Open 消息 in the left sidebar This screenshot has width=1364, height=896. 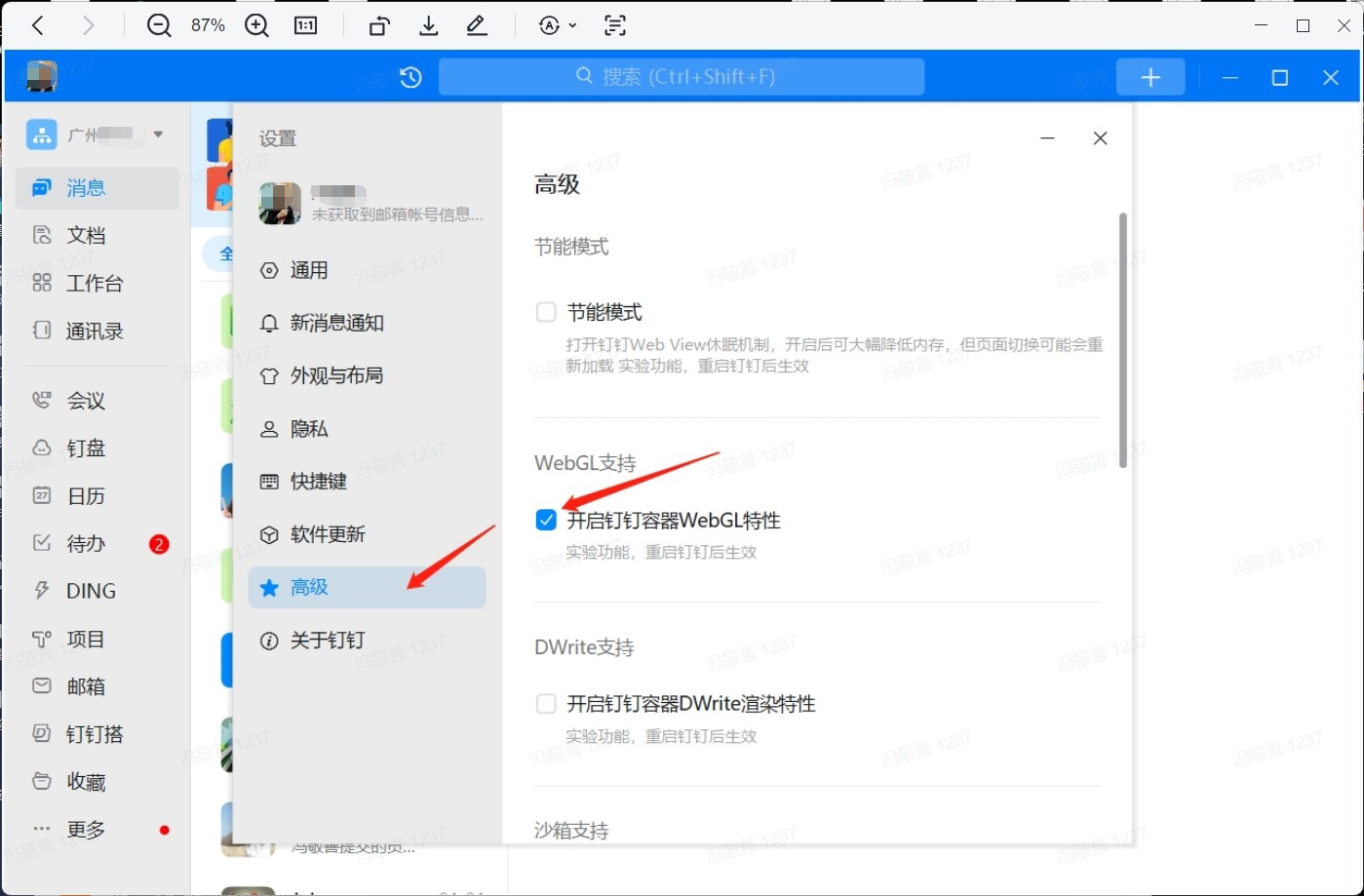coord(97,187)
